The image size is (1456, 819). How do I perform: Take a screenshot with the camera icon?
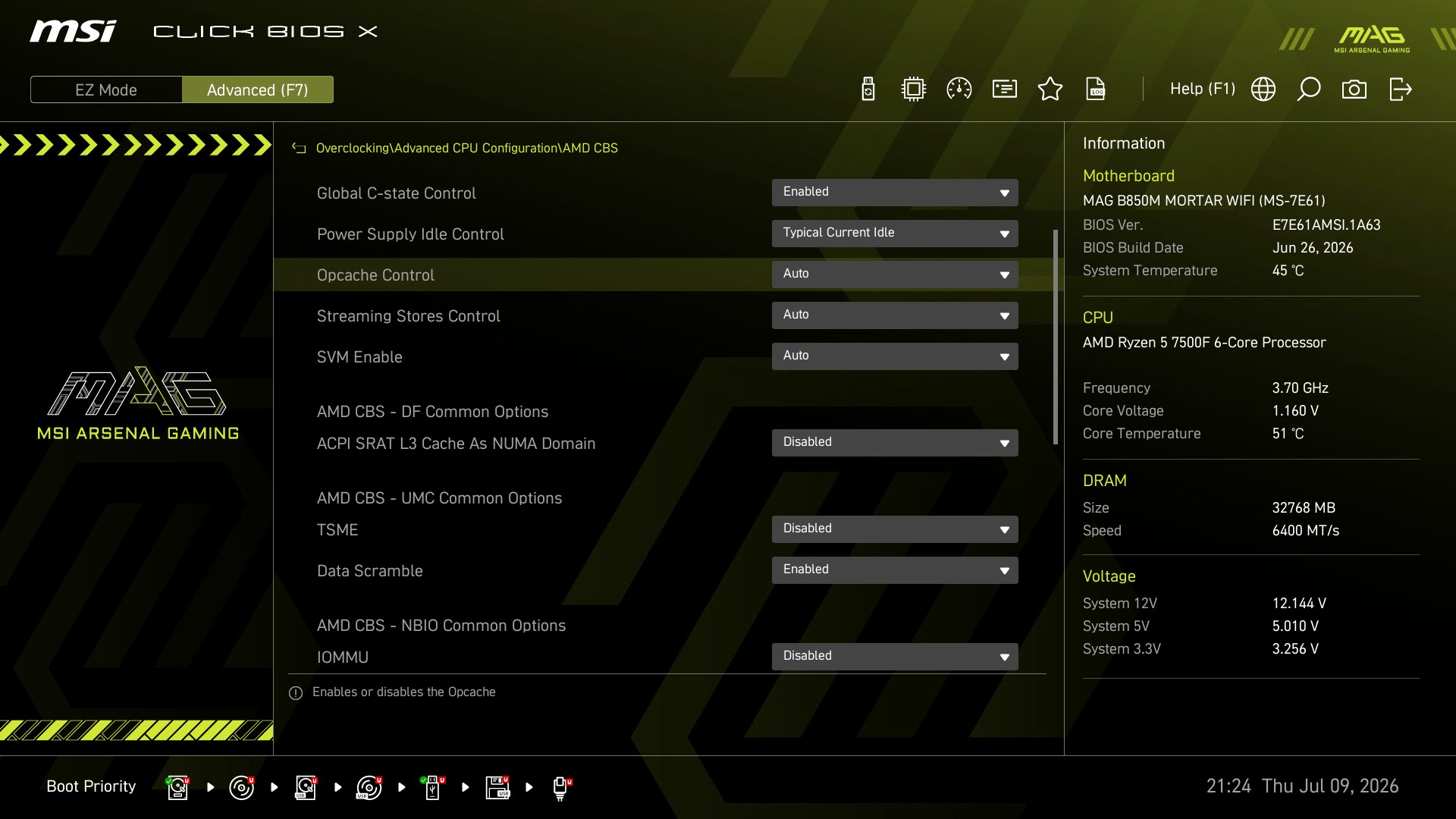point(1354,89)
